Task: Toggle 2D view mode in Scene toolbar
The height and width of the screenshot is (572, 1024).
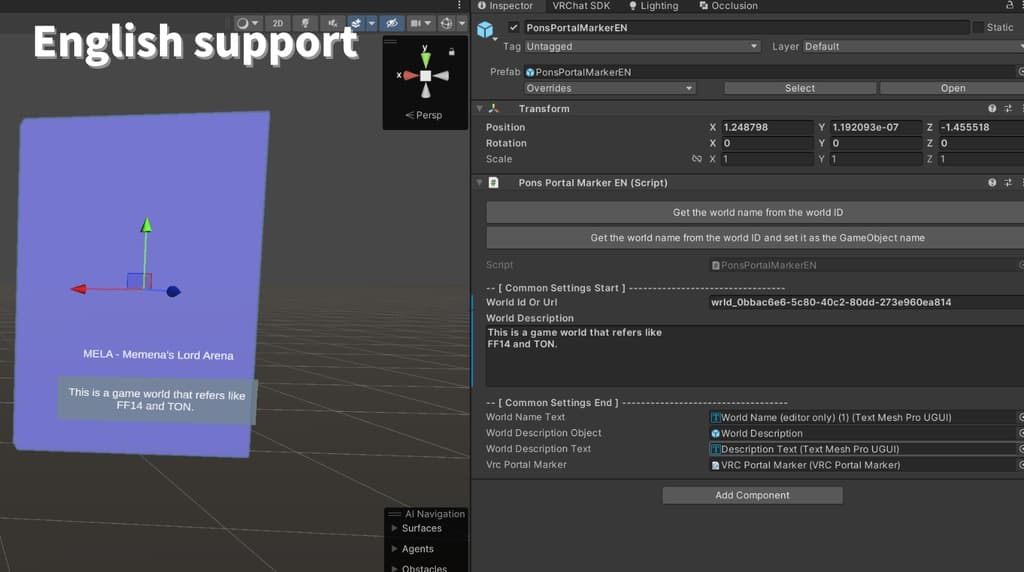Action: tap(278, 23)
